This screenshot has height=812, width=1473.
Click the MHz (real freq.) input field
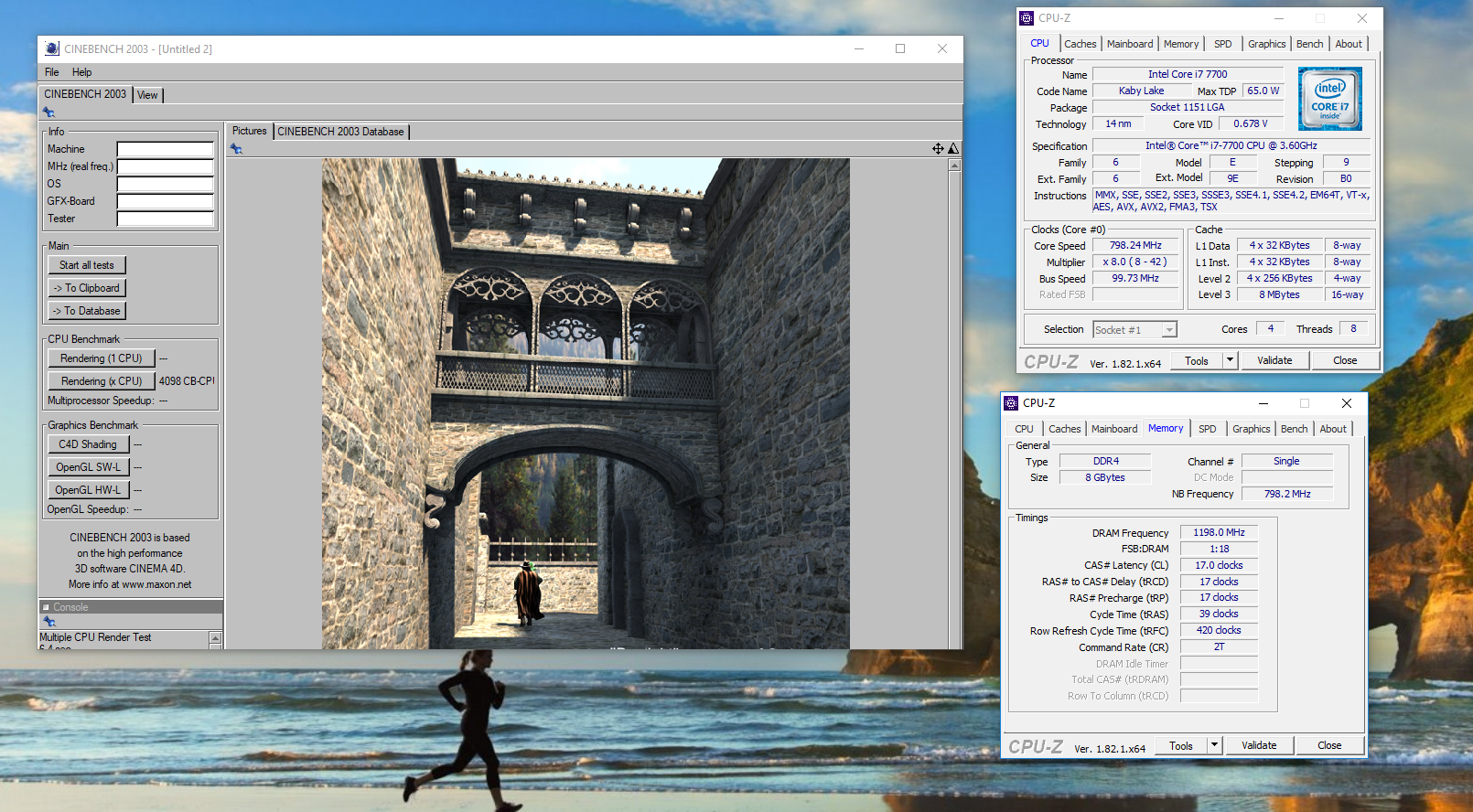(x=165, y=166)
